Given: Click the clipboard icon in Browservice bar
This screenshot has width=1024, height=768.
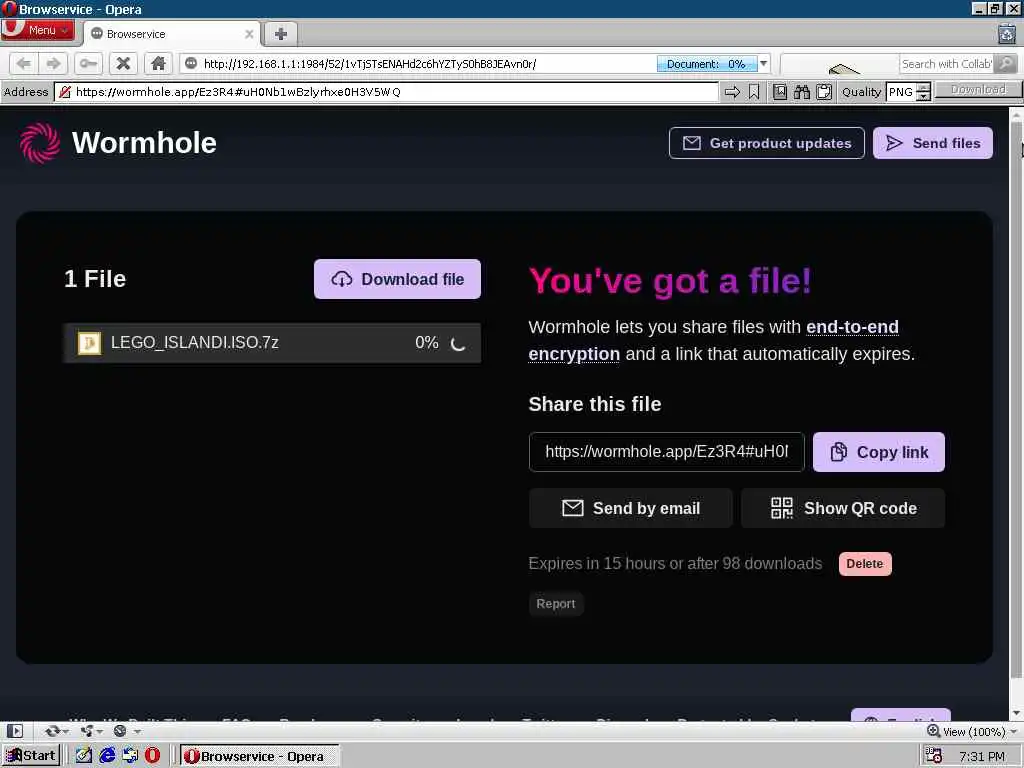Looking at the screenshot, I should click(x=824, y=92).
